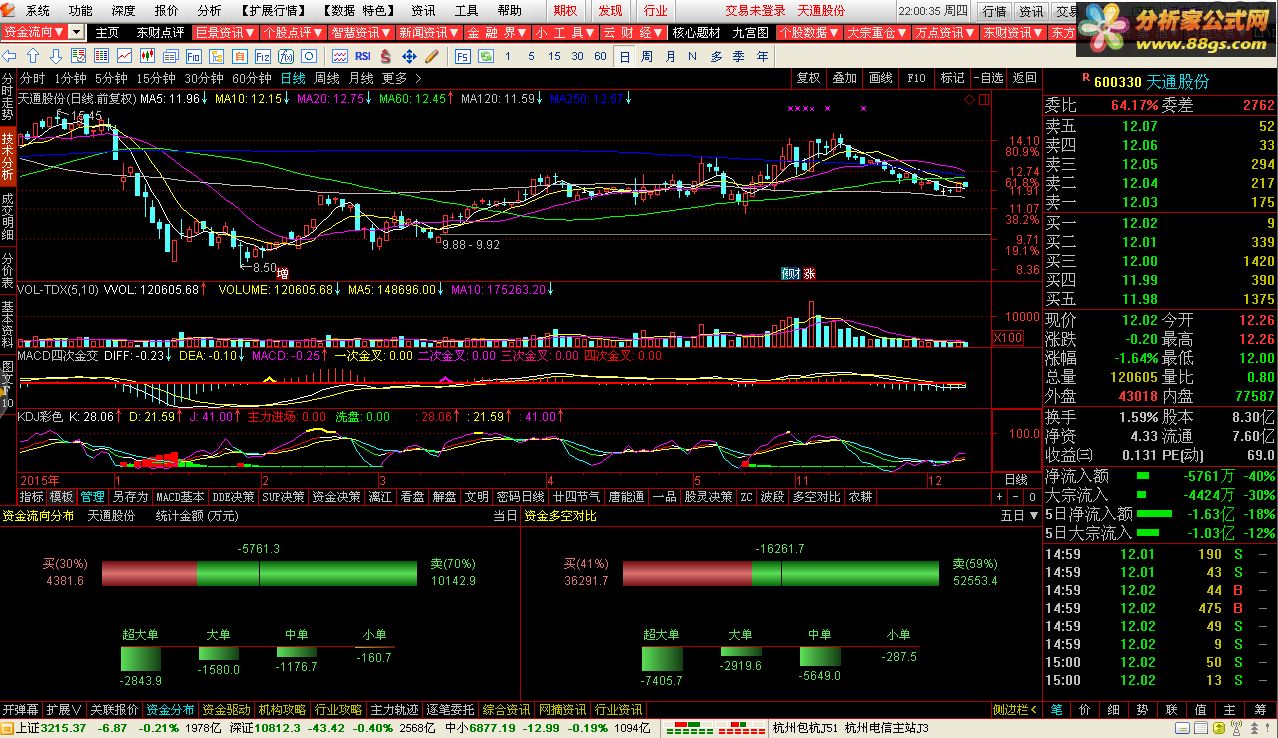Open the f(x) formula manager icon
The height and width of the screenshot is (738, 1278).
285,56
